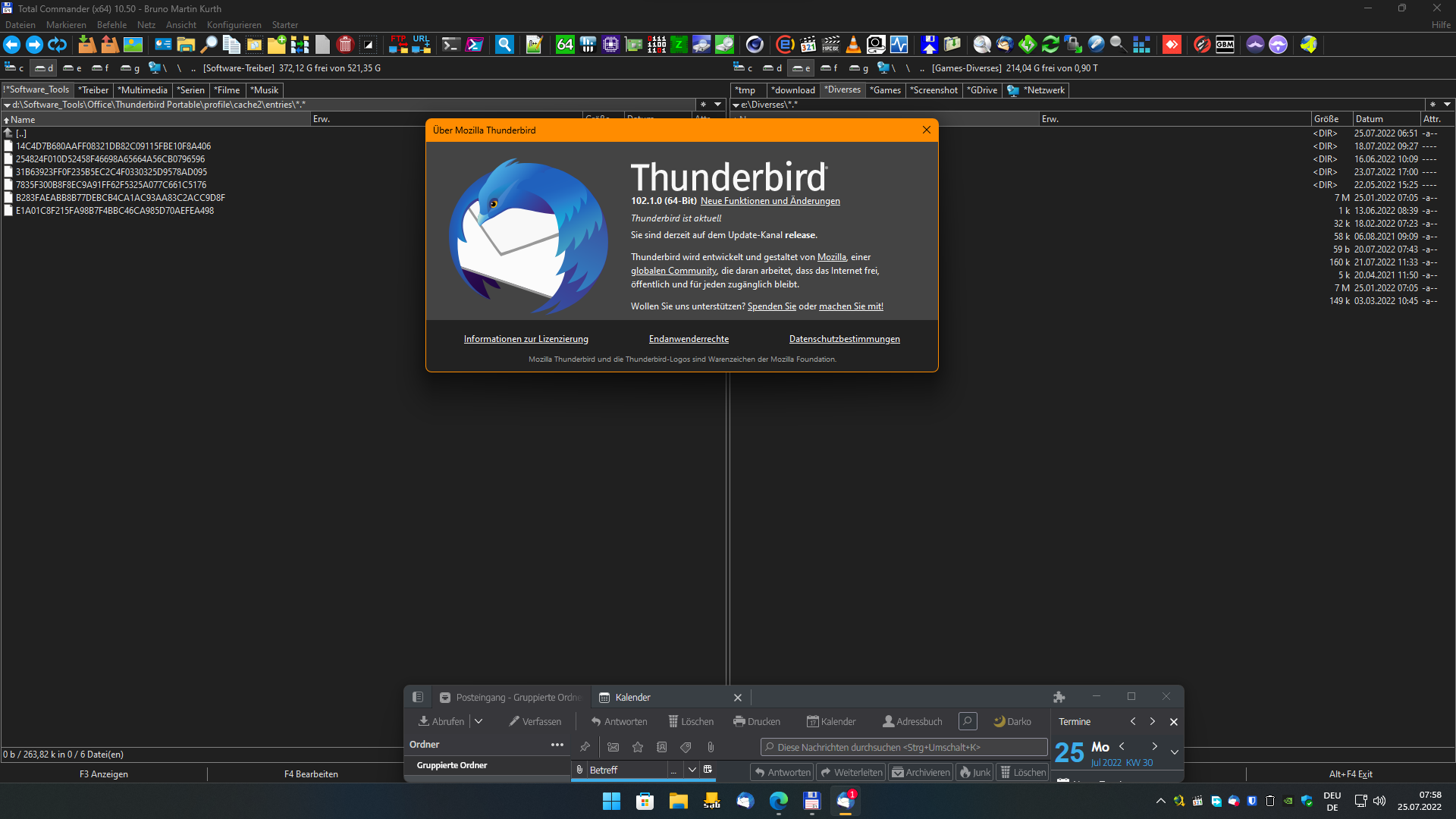Open the Abrufen dropdown arrow
The height and width of the screenshot is (819, 1456).
tap(479, 721)
